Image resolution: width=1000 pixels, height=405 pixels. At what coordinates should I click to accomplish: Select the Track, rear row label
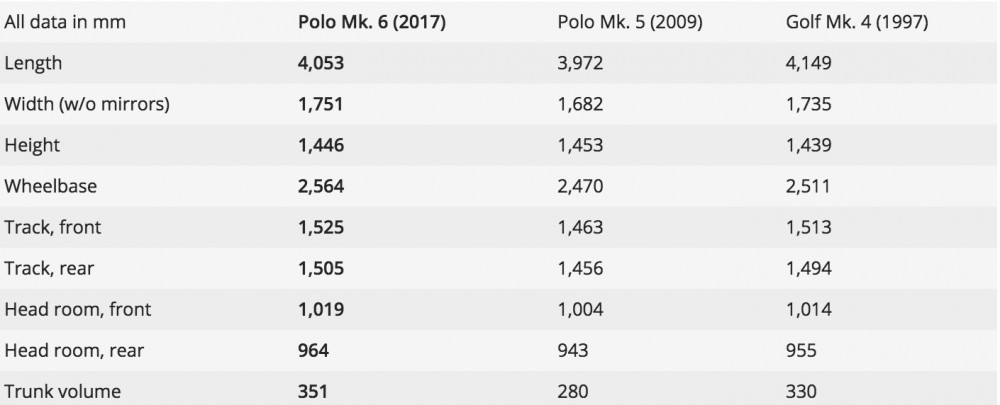click(x=49, y=269)
